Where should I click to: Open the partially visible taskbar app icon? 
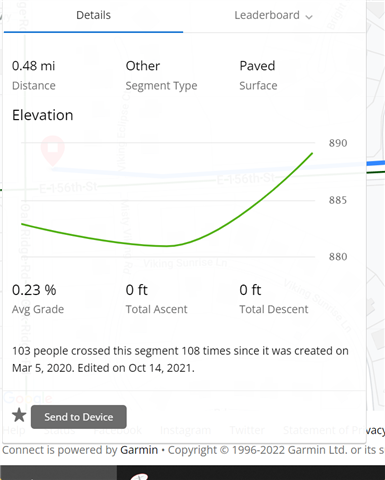[x=140, y=476]
